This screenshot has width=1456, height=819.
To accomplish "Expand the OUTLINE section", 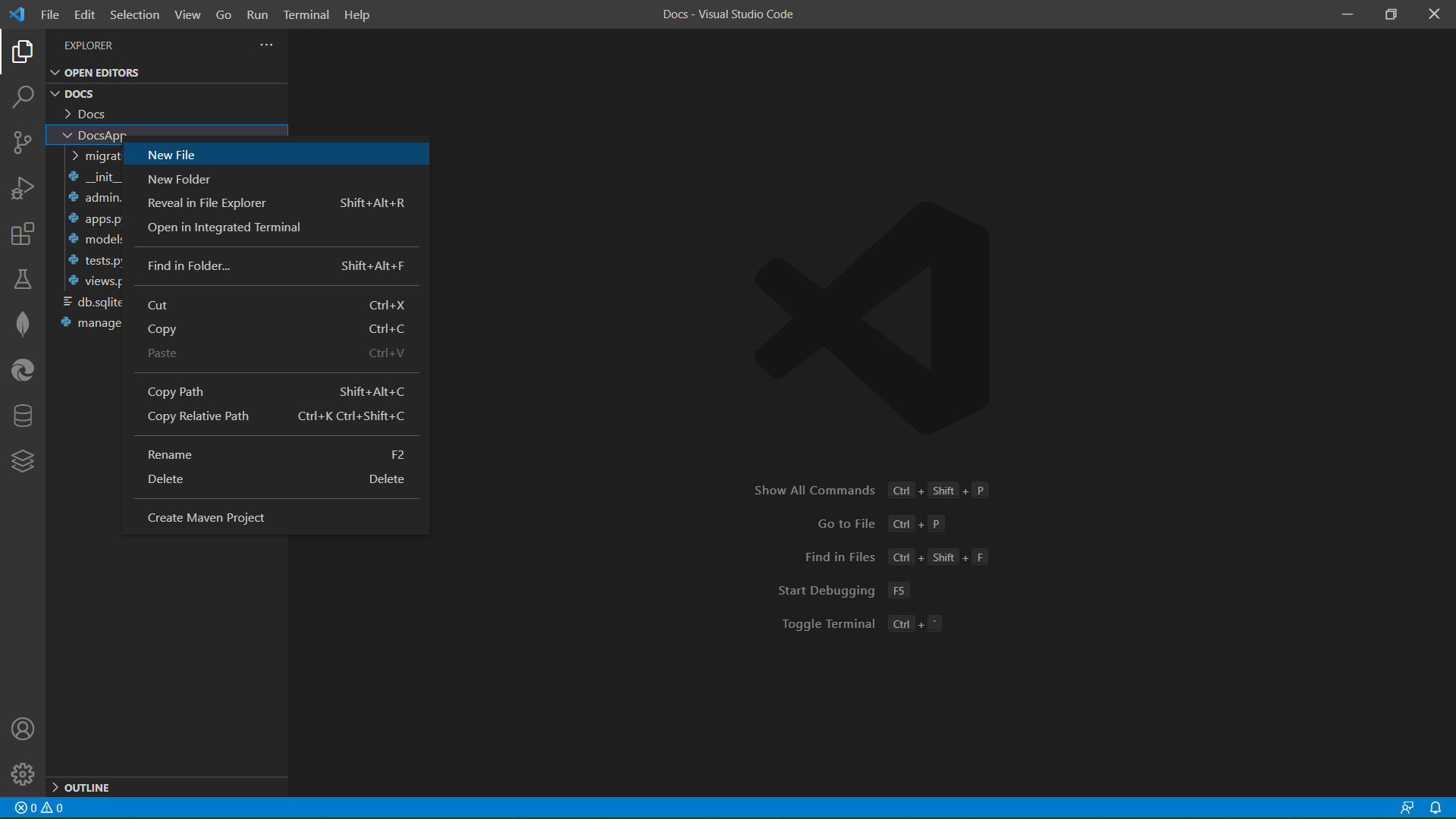I will [x=86, y=788].
